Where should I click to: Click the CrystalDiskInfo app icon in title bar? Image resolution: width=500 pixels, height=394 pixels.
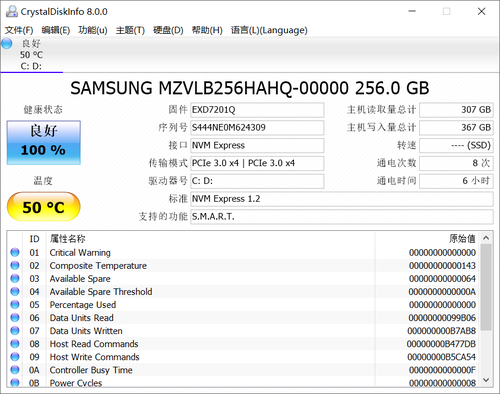point(12,11)
